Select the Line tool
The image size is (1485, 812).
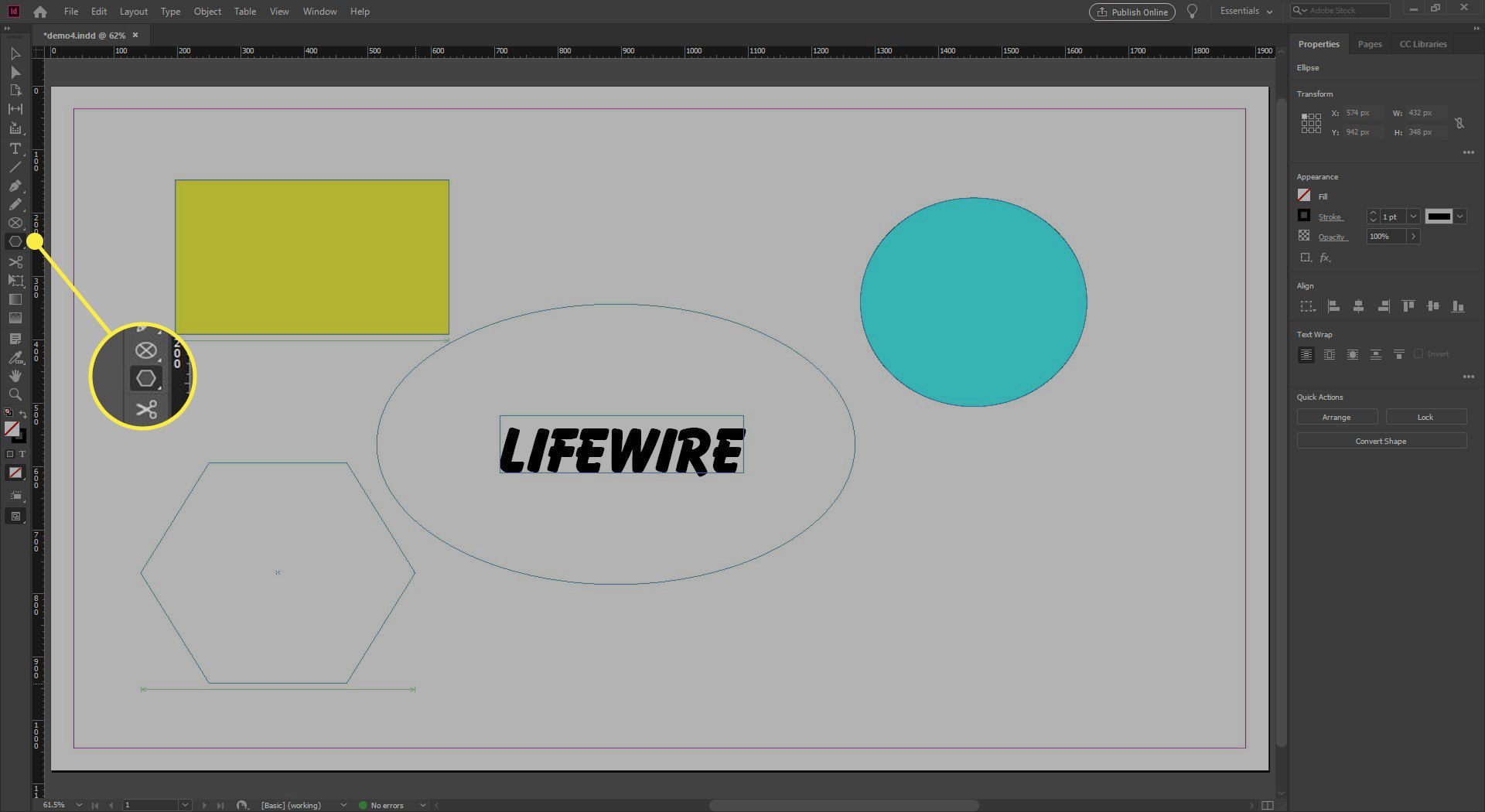(x=15, y=167)
